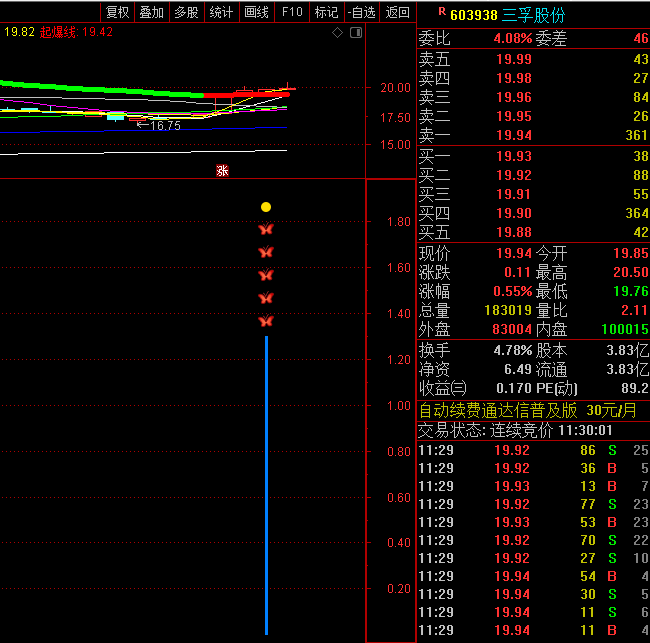Click the 返回 back button
Image resolution: width=650 pixels, height=643 pixels.
[x=398, y=12]
